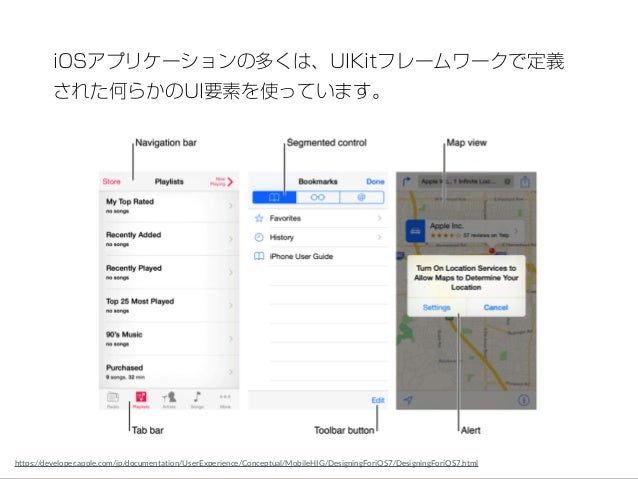Select the Playlists tab icon
638x479 pixels.
(x=141, y=399)
